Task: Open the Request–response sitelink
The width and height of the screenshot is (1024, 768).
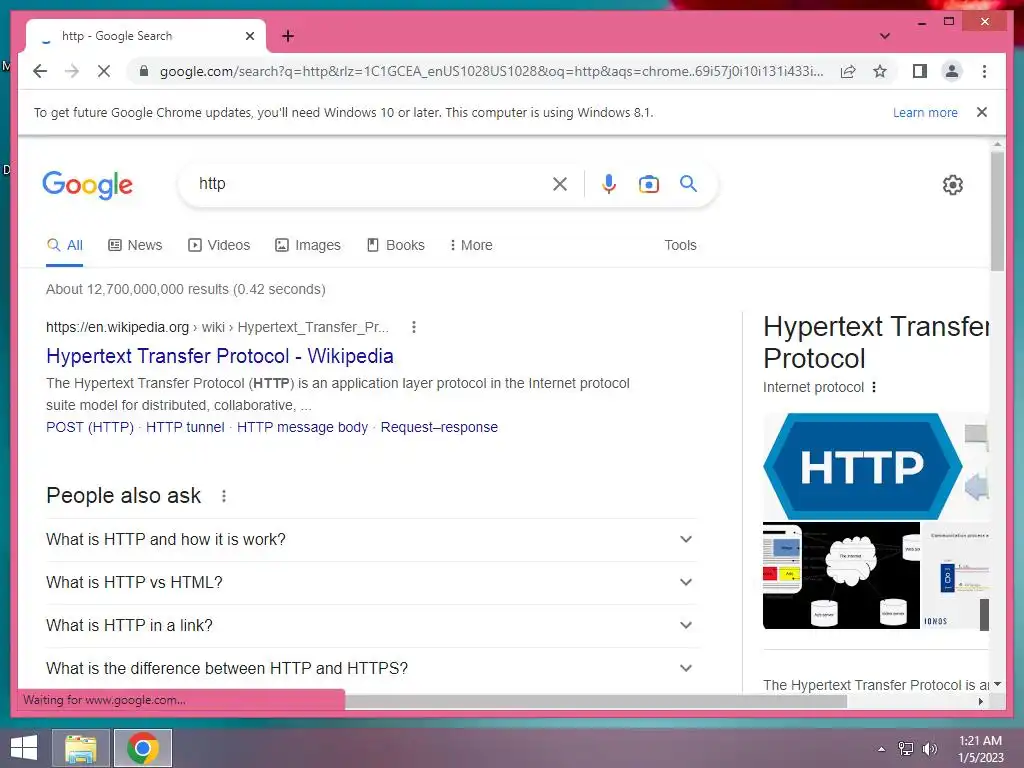Action: coord(439,427)
